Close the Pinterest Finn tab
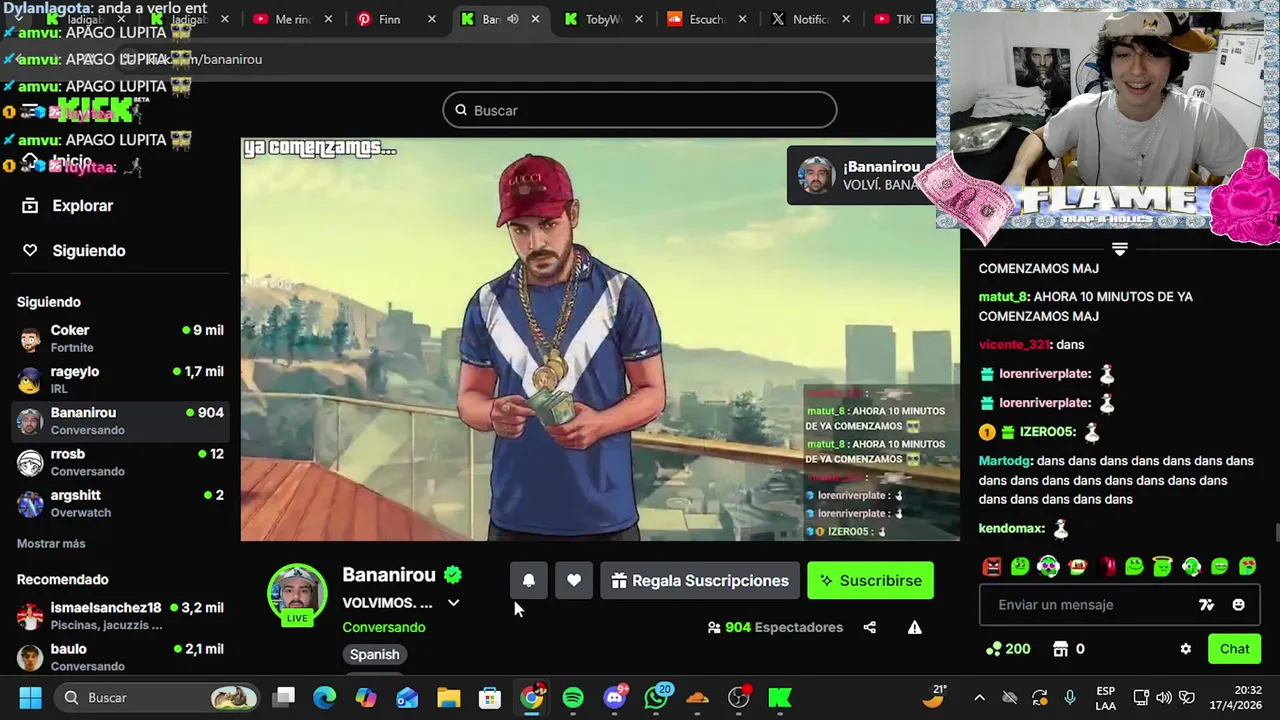The height and width of the screenshot is (720, 1280). 432,19
